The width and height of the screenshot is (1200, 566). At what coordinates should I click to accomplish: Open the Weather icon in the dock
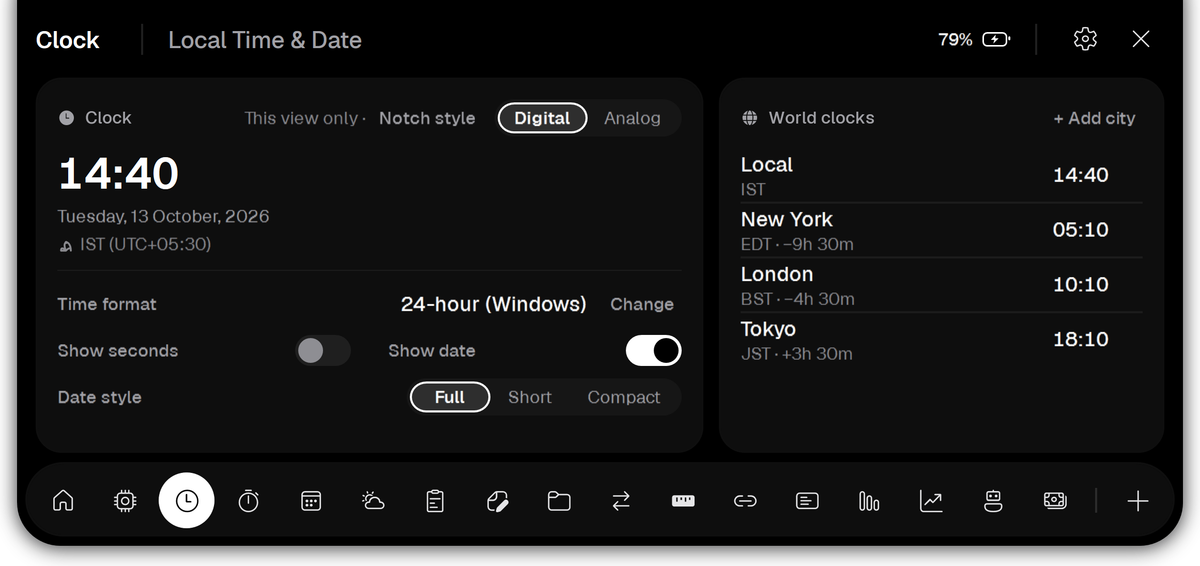pos(373,501)
